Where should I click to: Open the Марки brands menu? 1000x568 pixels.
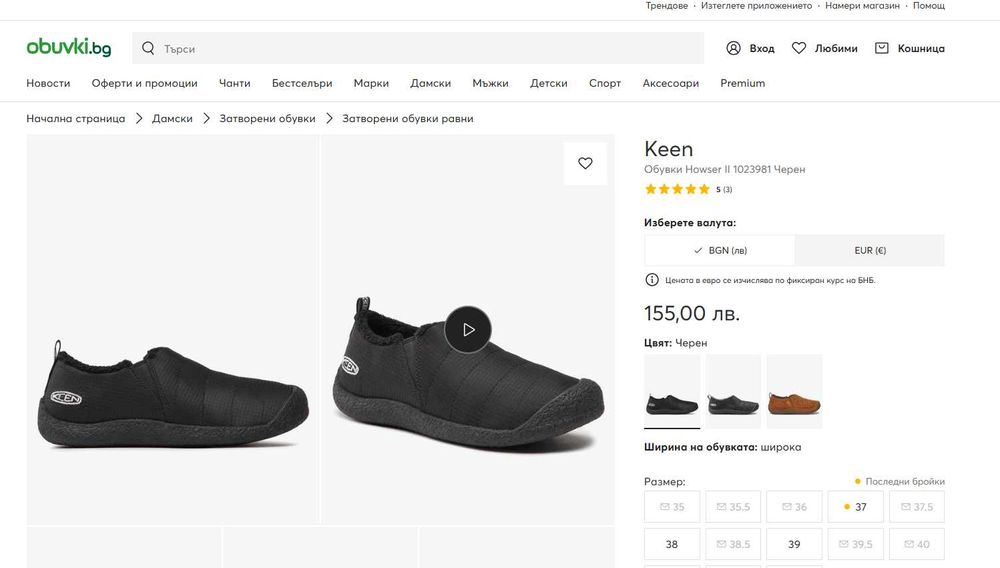(x=371, y=83)
